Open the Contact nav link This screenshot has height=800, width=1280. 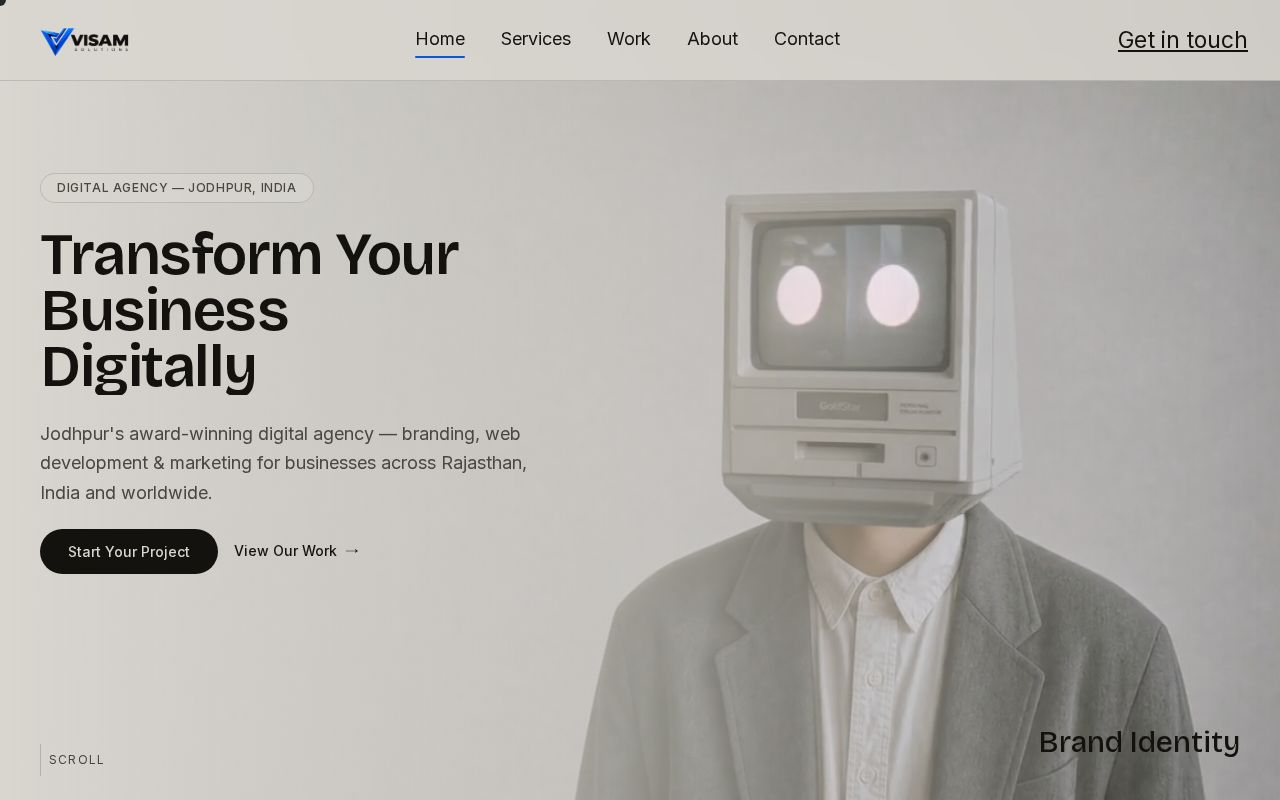[x=807, y=39]
